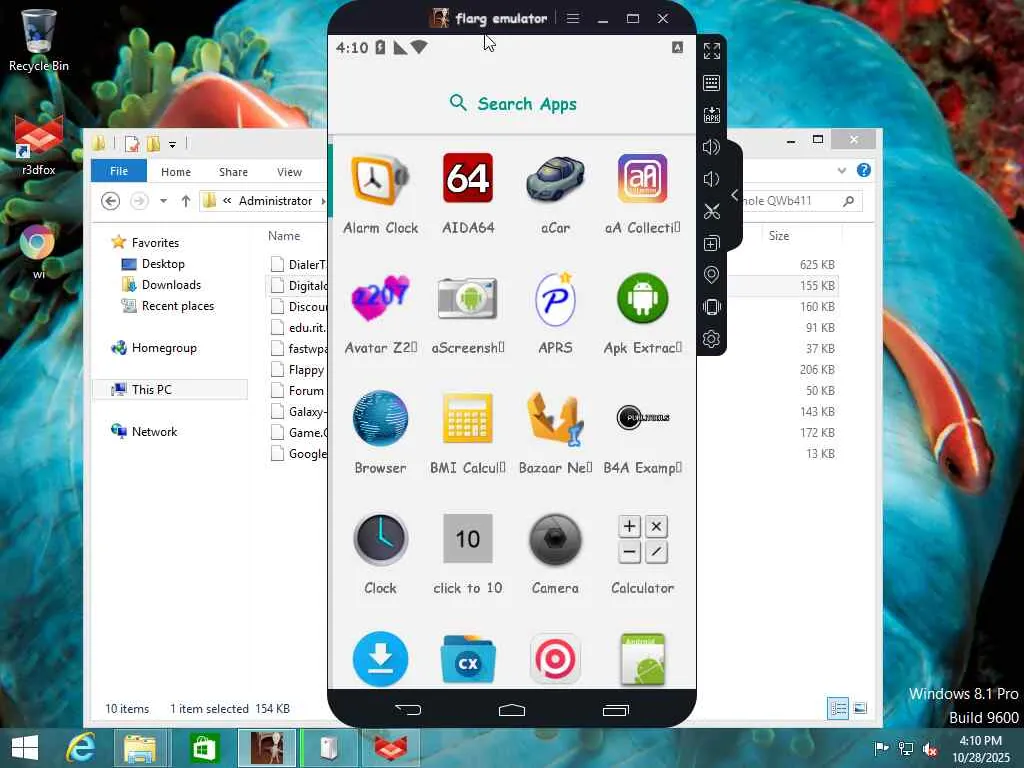Click the Explorer search box
The width and height of the screenshot is (1024, 768).
(x=793, y=201)
